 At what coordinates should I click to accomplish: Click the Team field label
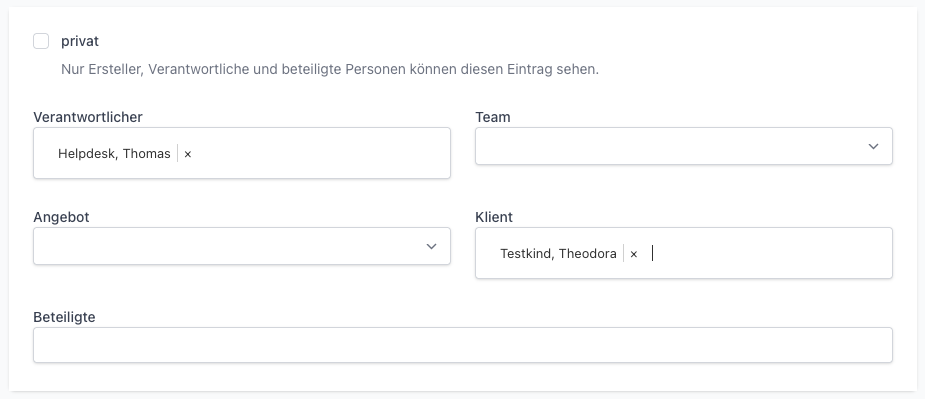click(x=493, y=117)
